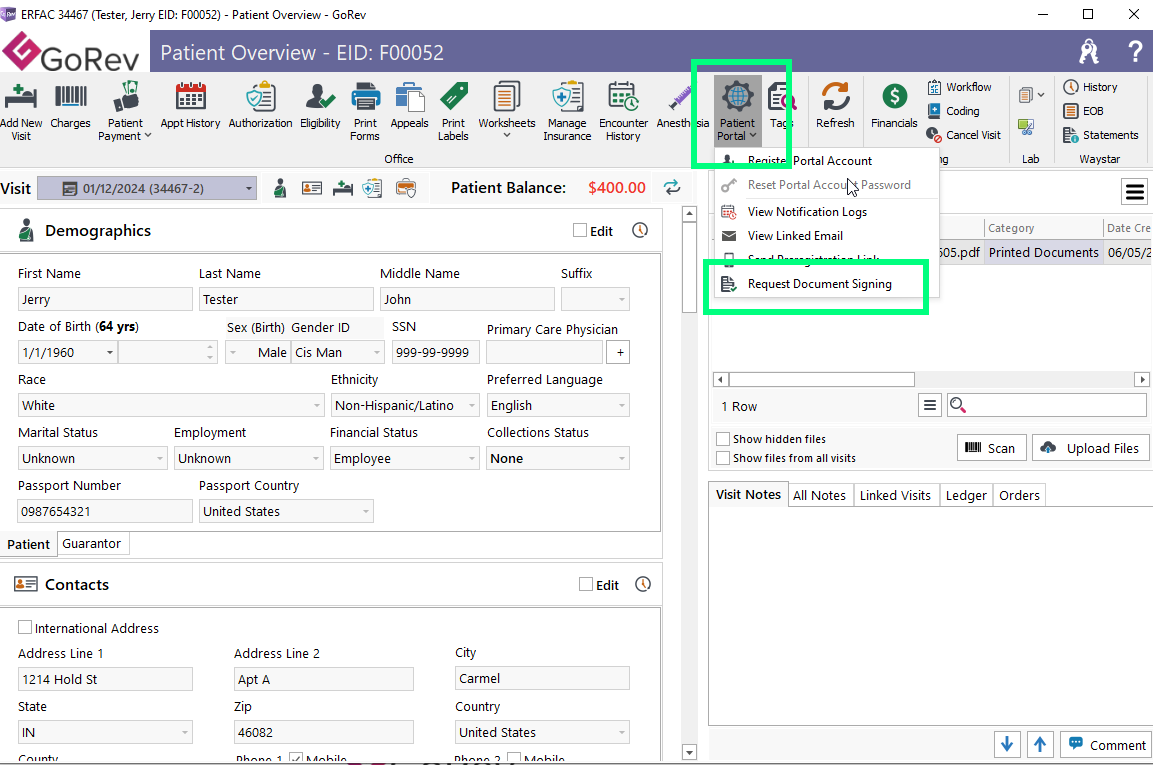The image size is (1153, 765).
Task: Expand the Patient Payment dropdown
Action: point(148,135)
